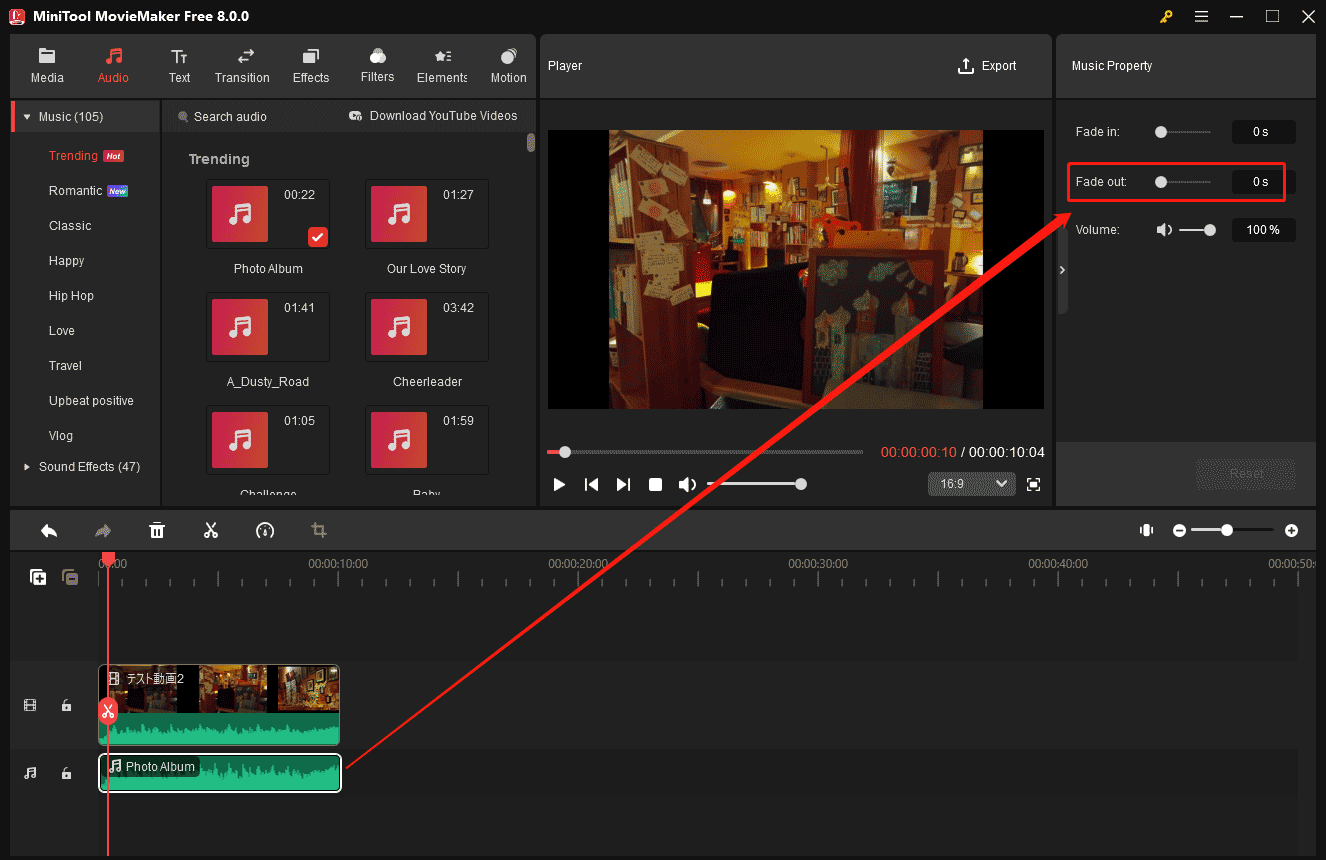Select the Classic music category
The width and height of the screenshot is (1326, 860).
click(x=70, y=226)
